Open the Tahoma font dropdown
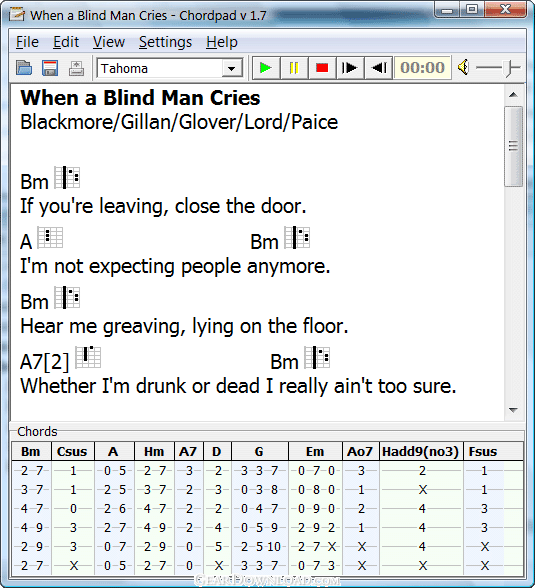 click(x=231, y=69)
